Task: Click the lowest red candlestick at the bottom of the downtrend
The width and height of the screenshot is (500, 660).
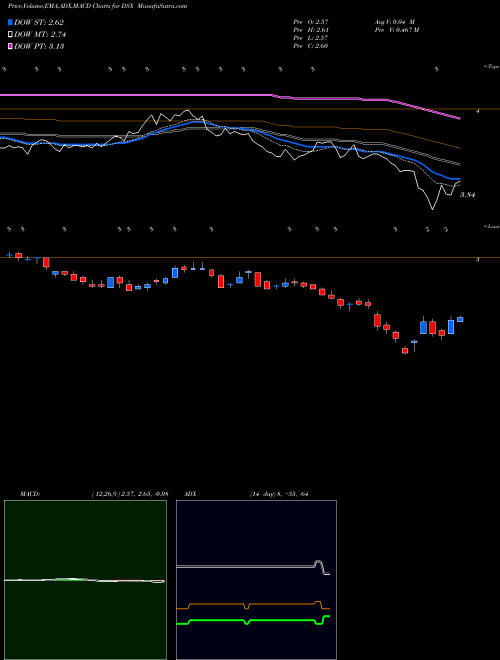Action: click(405, 350)
